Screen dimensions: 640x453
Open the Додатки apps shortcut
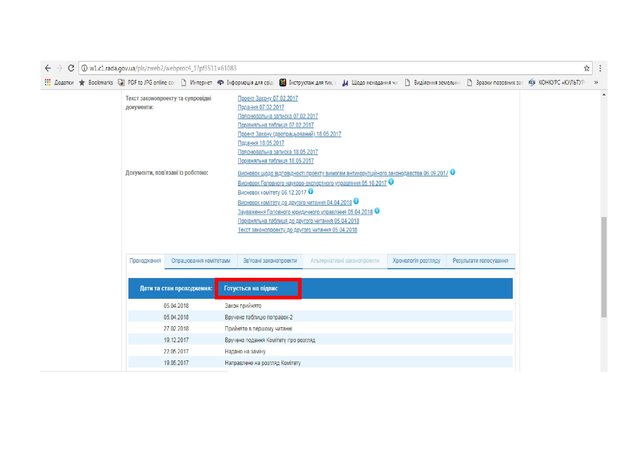coord(60,82)
